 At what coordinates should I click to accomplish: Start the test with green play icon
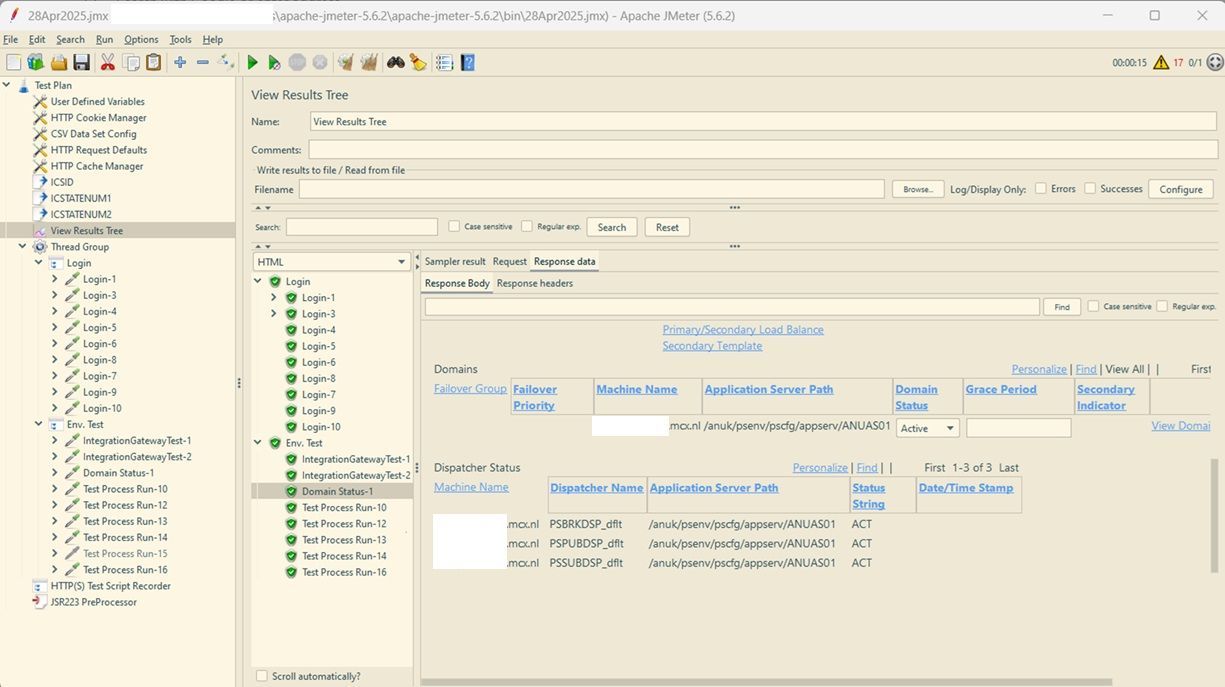(x=252, y=62)
